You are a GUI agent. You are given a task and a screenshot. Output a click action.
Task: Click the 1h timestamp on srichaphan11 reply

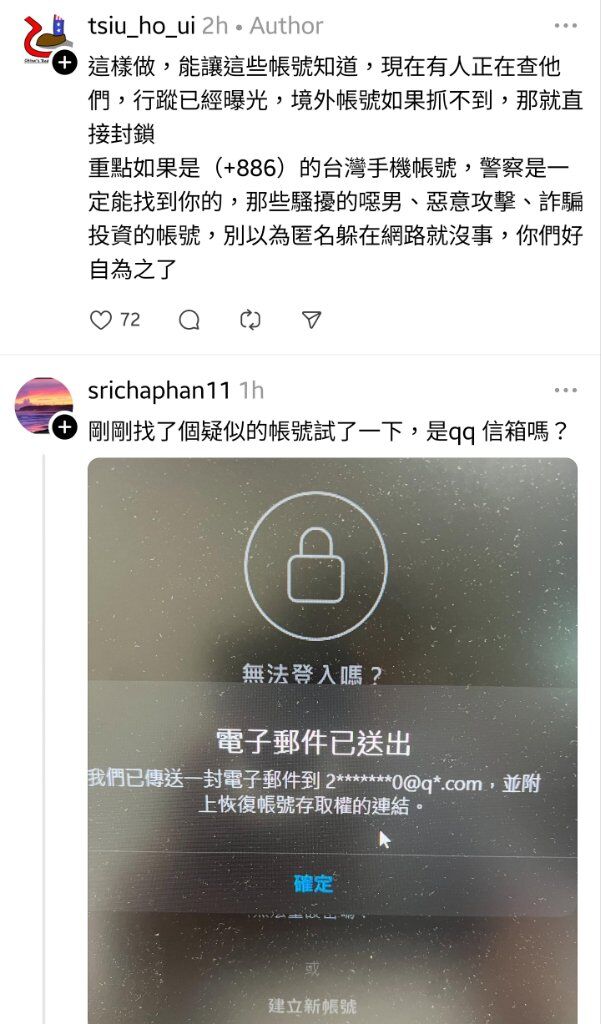(252, 391)
